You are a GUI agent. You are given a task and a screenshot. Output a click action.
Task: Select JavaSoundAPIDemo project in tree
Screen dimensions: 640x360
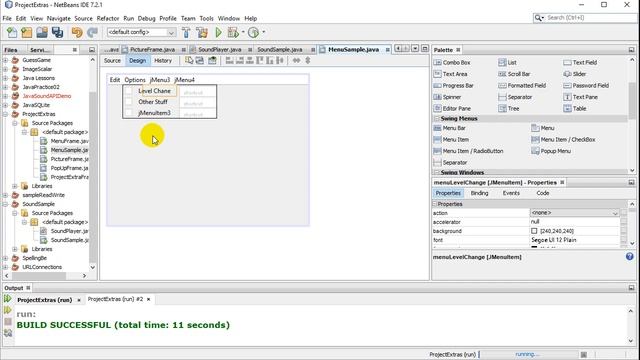[x=47, y=96]
